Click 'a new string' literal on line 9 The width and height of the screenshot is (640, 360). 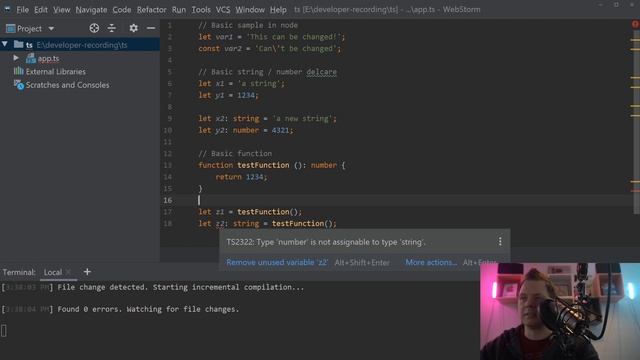click(x=302, y=119)
